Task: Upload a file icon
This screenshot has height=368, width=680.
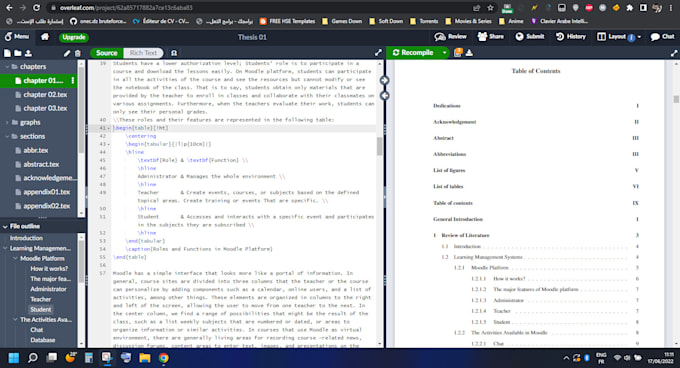Action: (x=28, y=53)
